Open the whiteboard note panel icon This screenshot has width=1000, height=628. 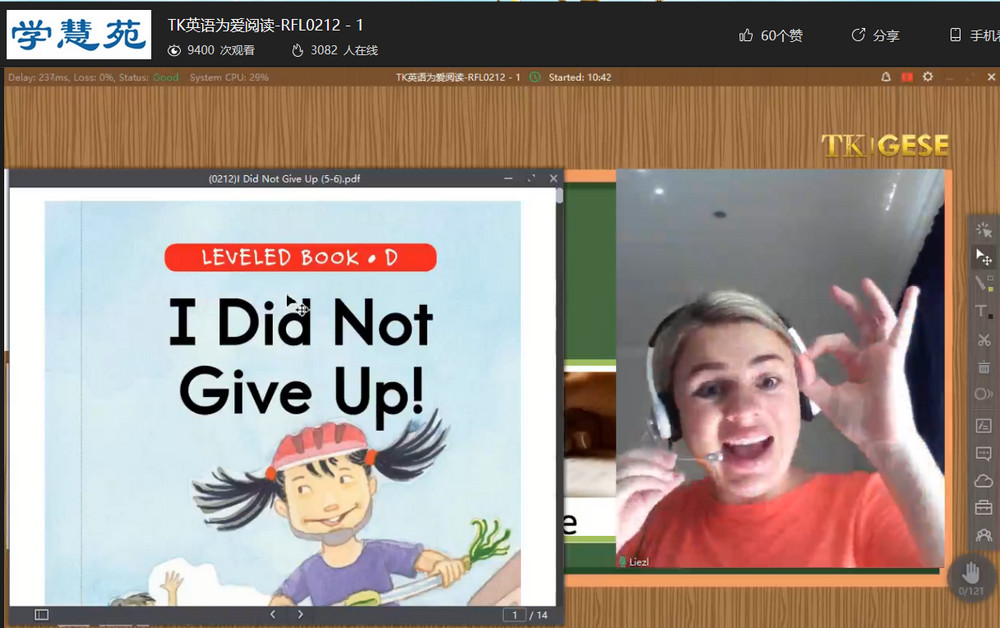(x=983, y=425)
